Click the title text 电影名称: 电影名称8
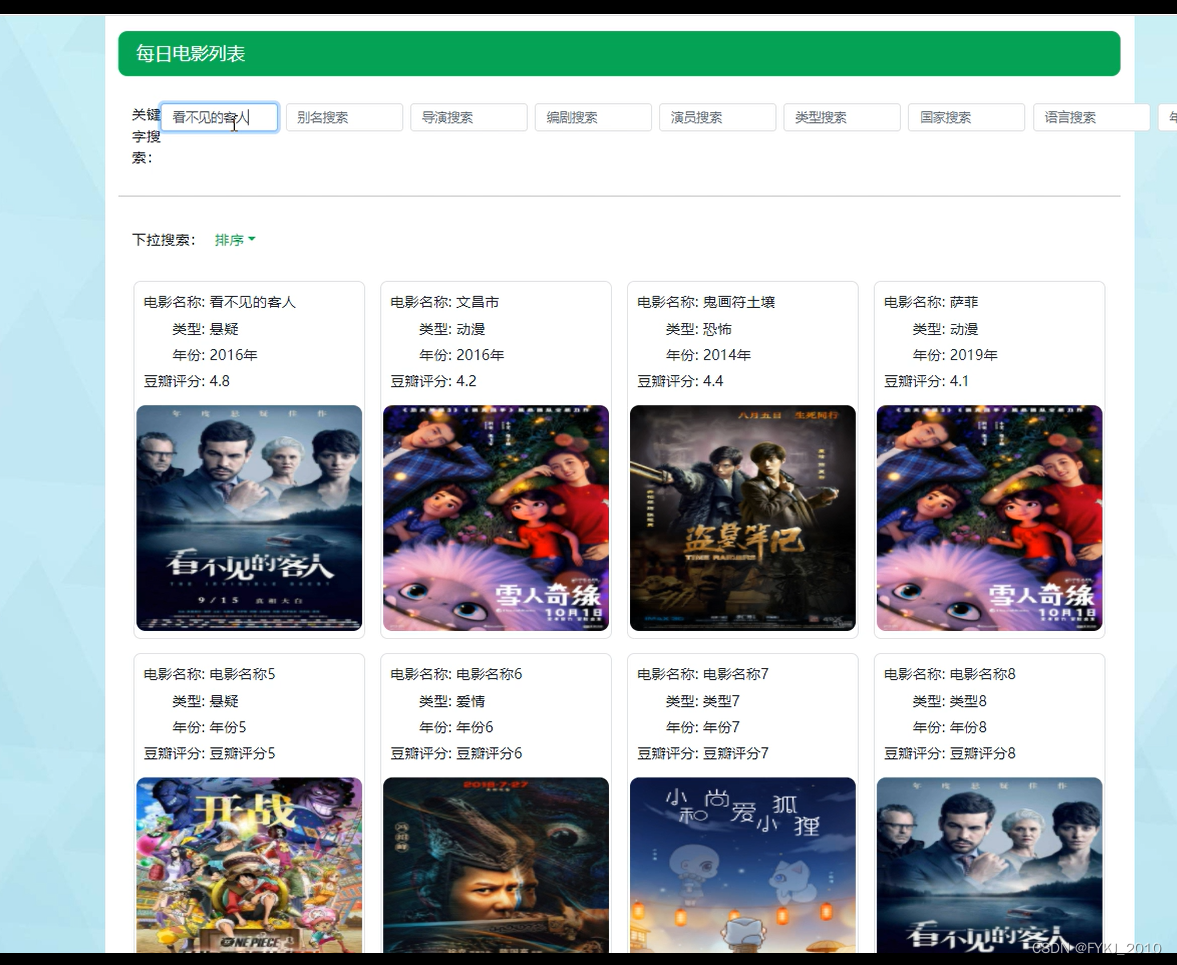The width and height of the screenshot is (1177, 965). pos(950,675)
